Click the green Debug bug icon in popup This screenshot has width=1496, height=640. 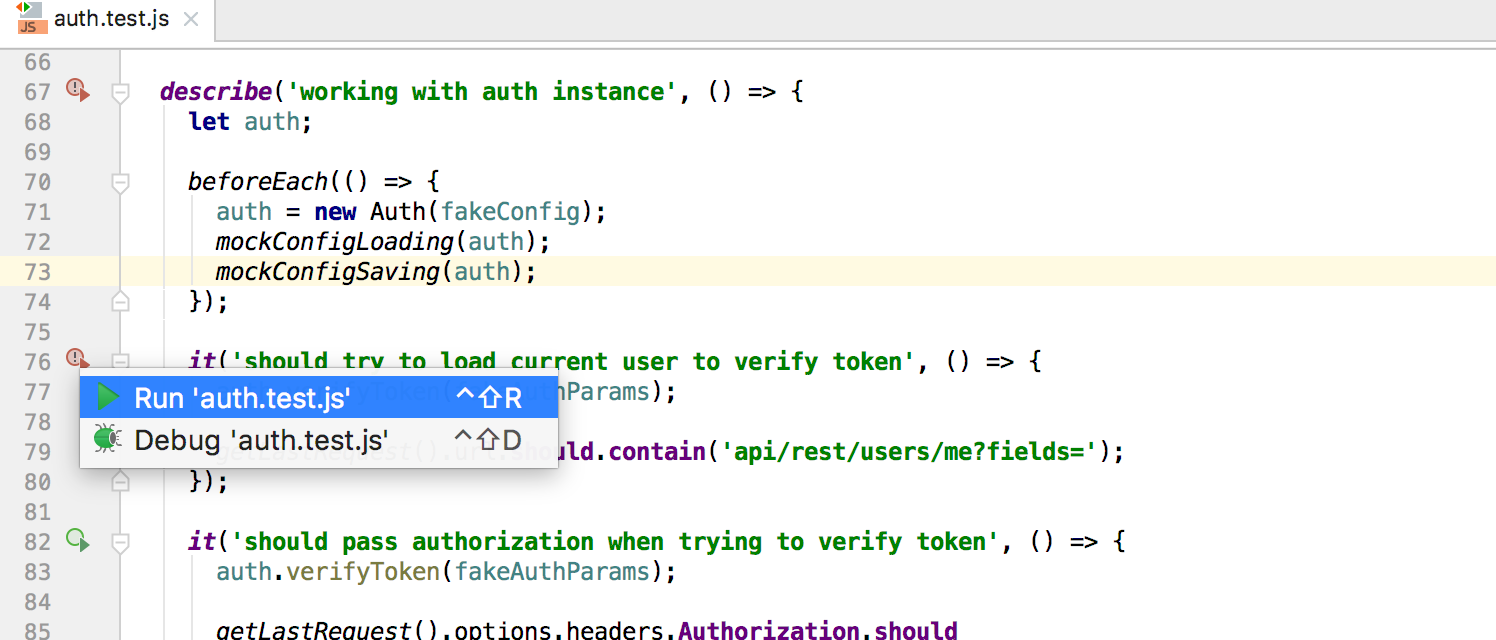click(x=106, y=439)
